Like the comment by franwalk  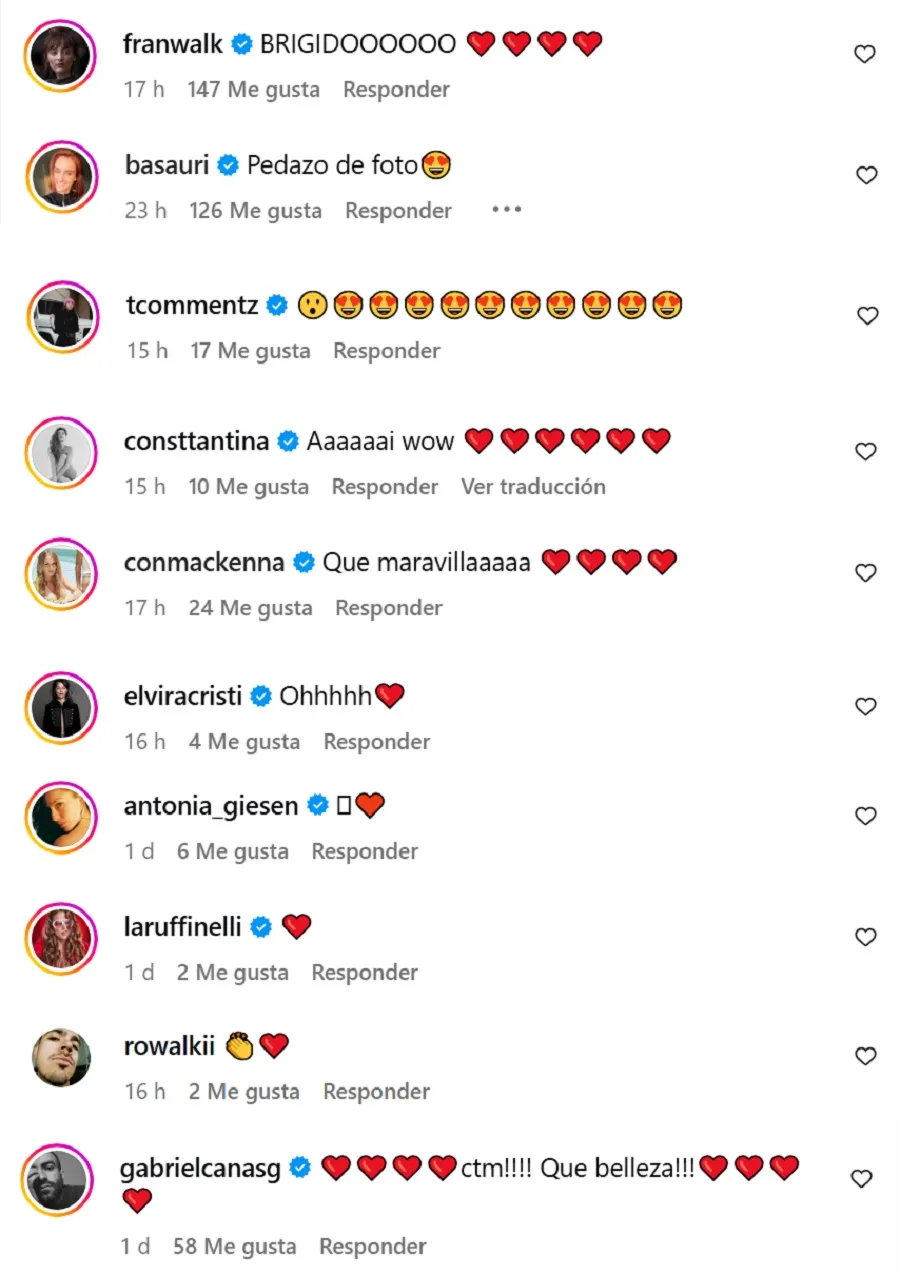(865, 54)
